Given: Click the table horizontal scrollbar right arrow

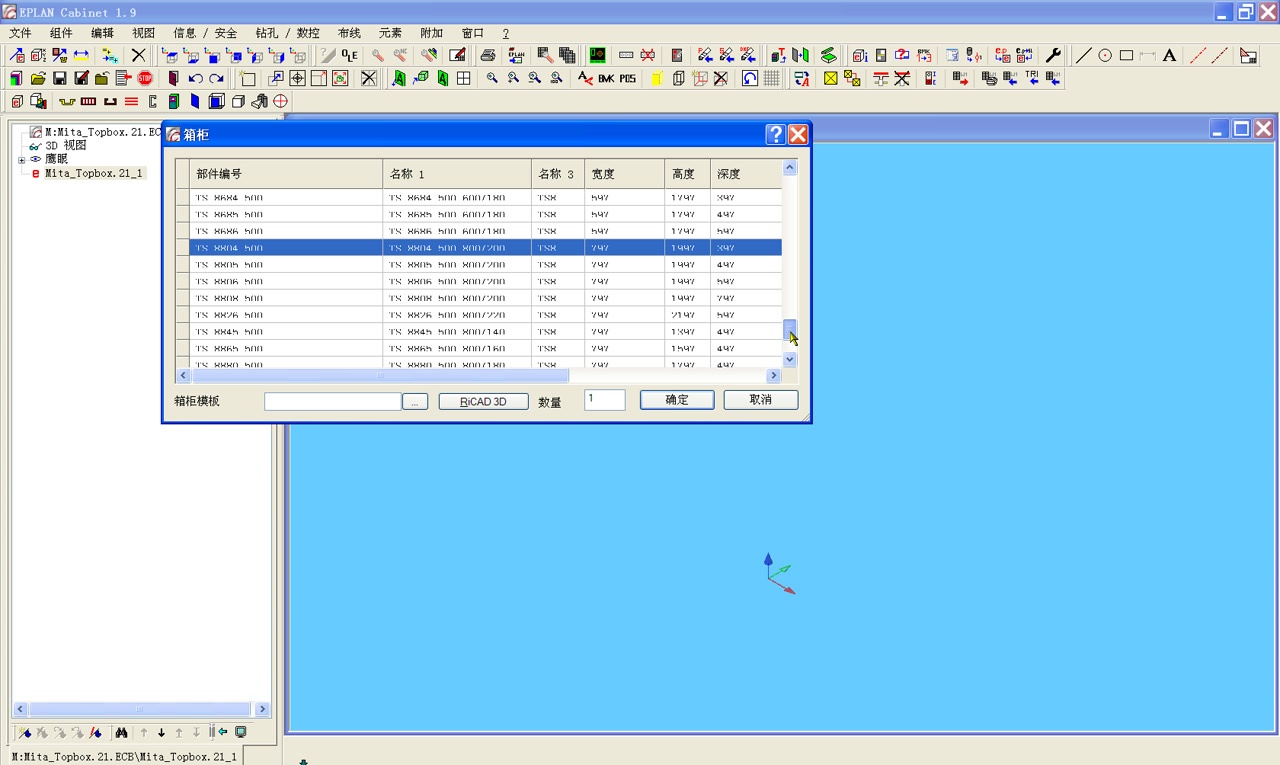Looking at the screenshot, I should [774, 376].
